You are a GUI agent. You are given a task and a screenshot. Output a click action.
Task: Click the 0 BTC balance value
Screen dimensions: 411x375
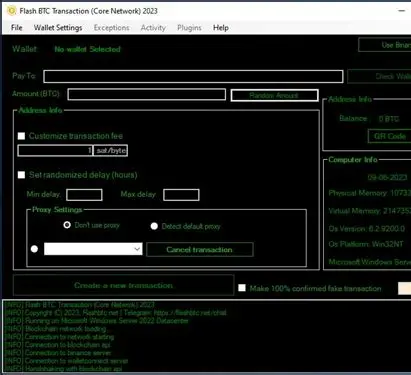tap(389, 119)
